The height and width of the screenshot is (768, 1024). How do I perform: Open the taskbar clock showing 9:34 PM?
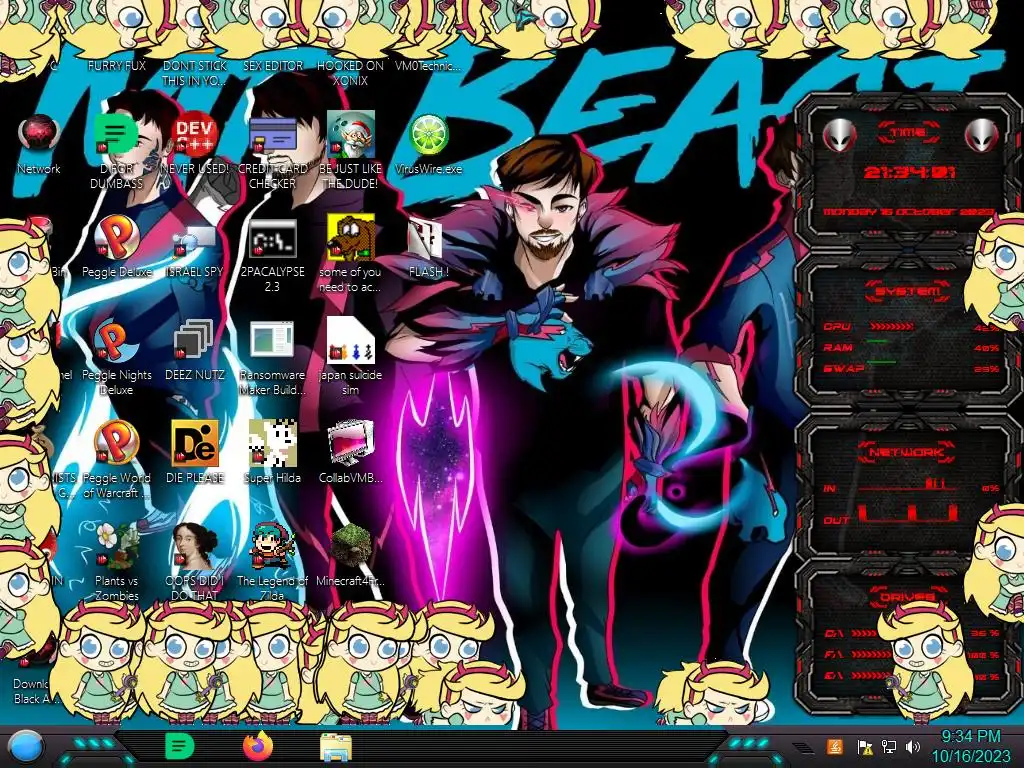(970, 746)
